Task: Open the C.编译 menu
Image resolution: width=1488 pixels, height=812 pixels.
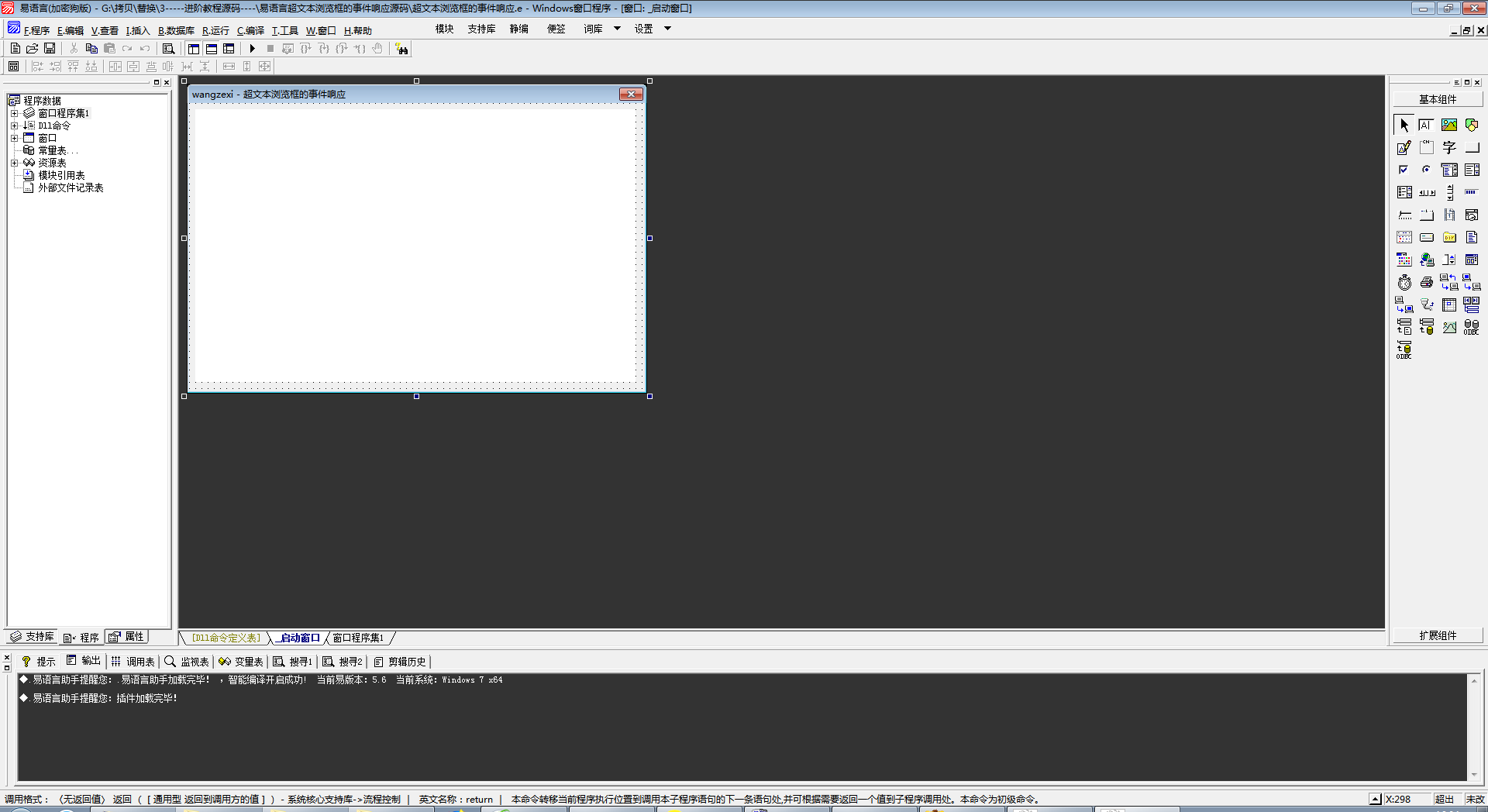Action: point(250,30)
